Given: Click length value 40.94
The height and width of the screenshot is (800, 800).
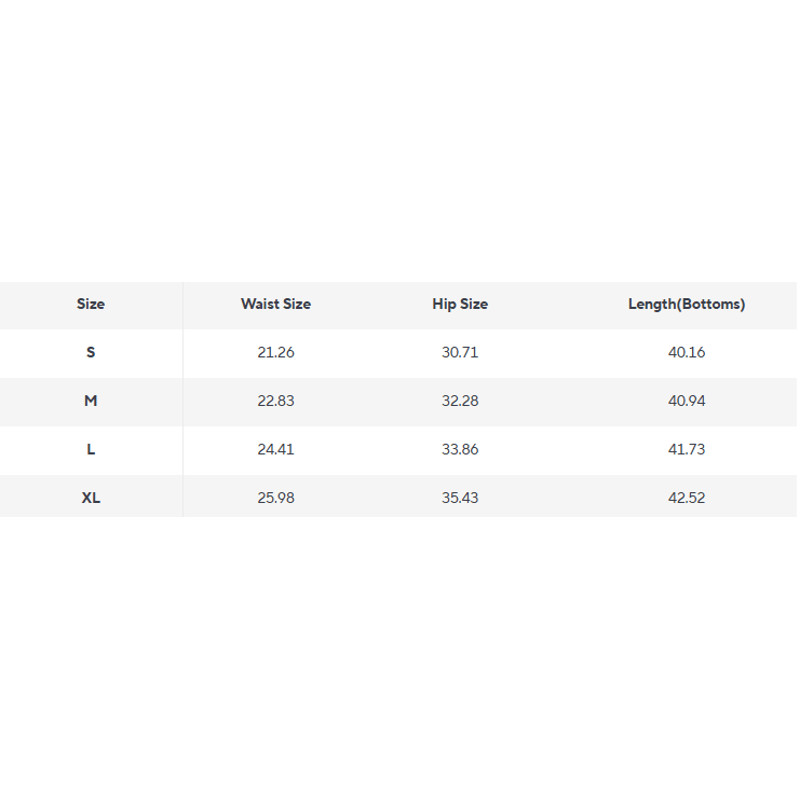Looking at the screenshot, I should coord(686,400).
